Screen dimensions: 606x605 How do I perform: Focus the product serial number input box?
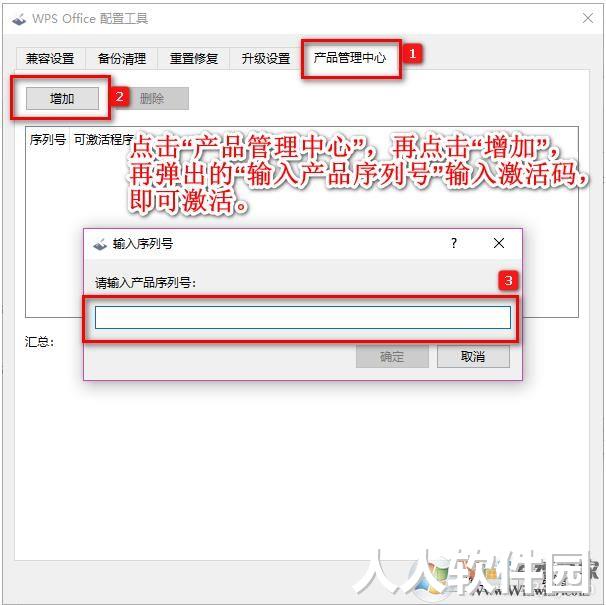(303, 317)
